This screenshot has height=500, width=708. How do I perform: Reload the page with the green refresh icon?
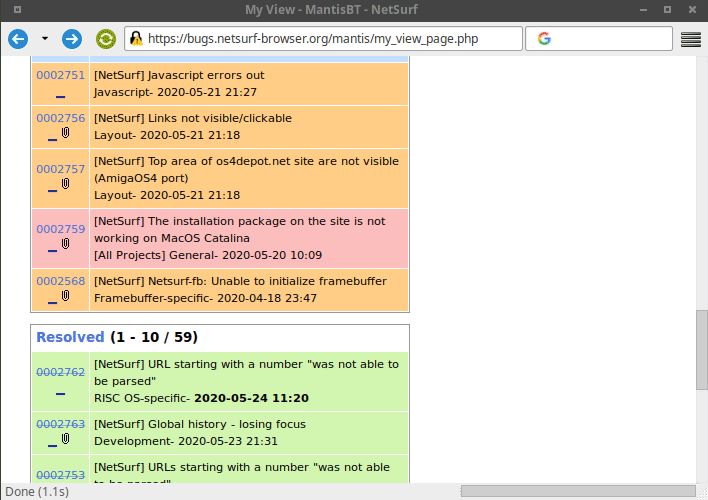click(x=104, y=39)
